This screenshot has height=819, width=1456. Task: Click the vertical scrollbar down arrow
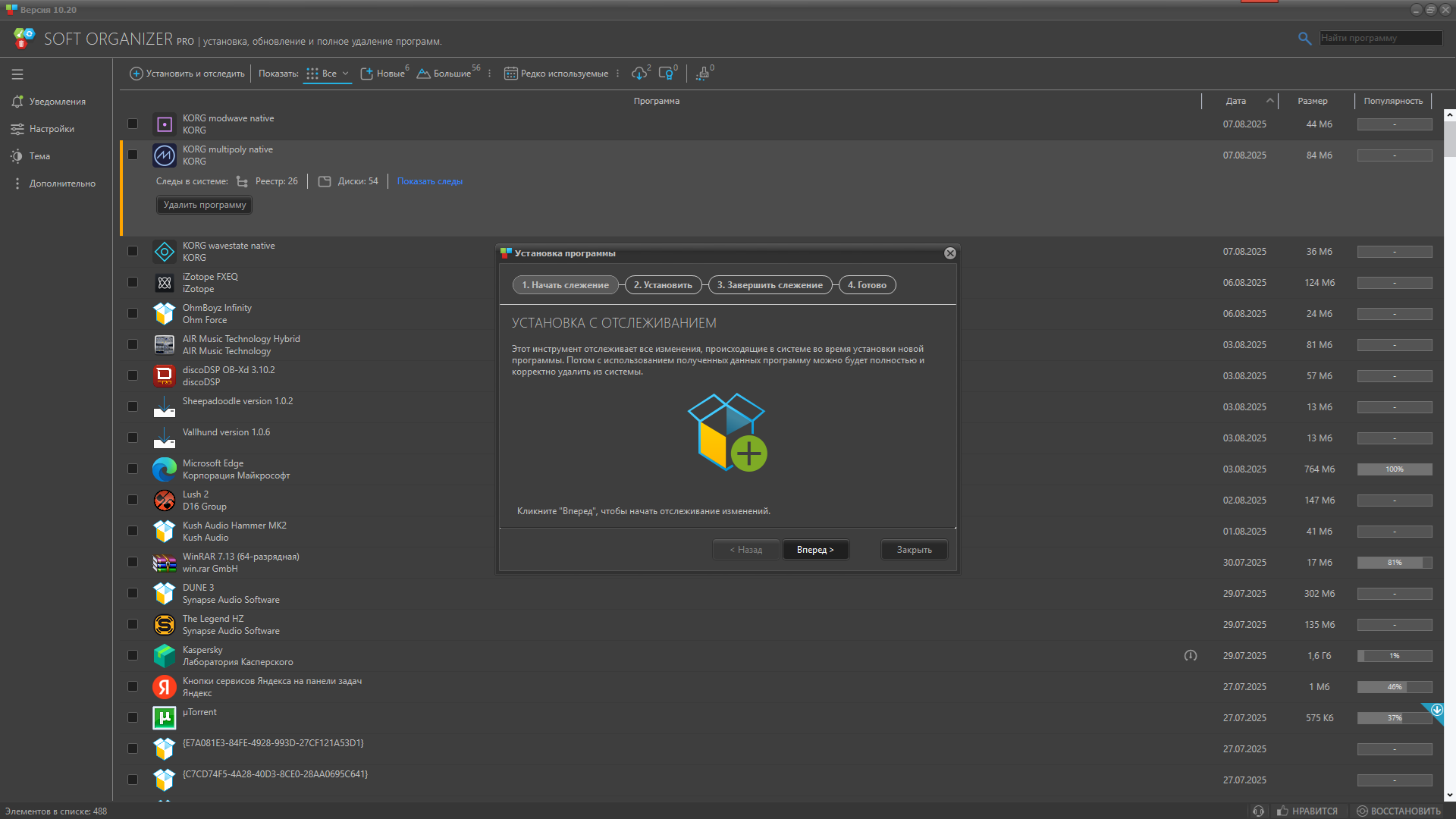[x=1449, y=795]
